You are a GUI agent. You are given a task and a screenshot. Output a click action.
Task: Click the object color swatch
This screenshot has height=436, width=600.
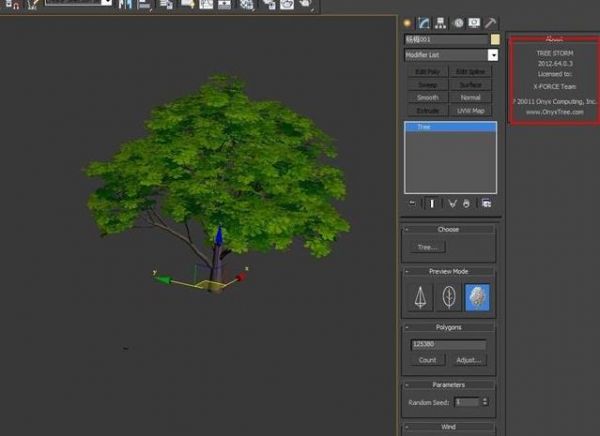click(493, 39)
